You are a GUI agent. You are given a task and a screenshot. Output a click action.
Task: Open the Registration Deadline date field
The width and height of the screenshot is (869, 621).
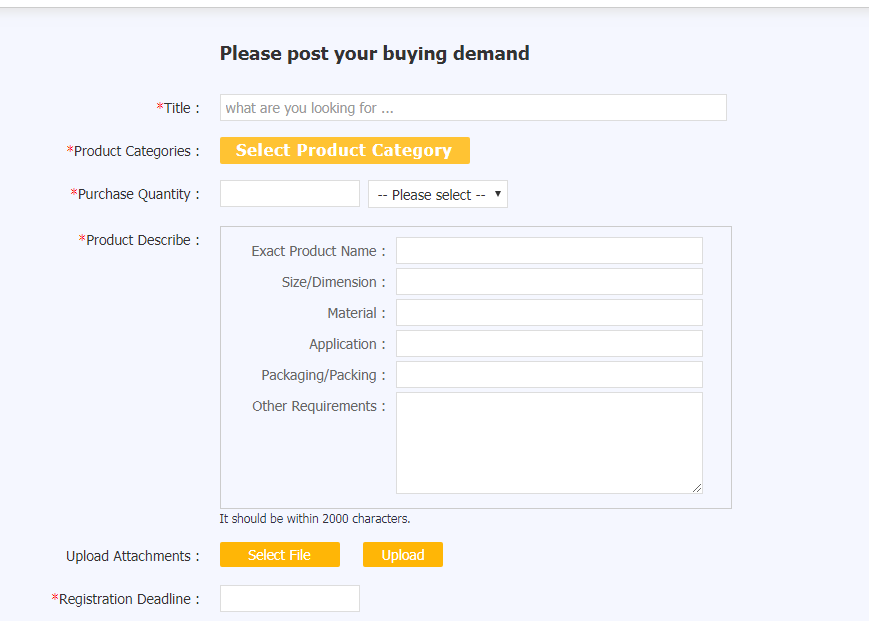point(290,599)
